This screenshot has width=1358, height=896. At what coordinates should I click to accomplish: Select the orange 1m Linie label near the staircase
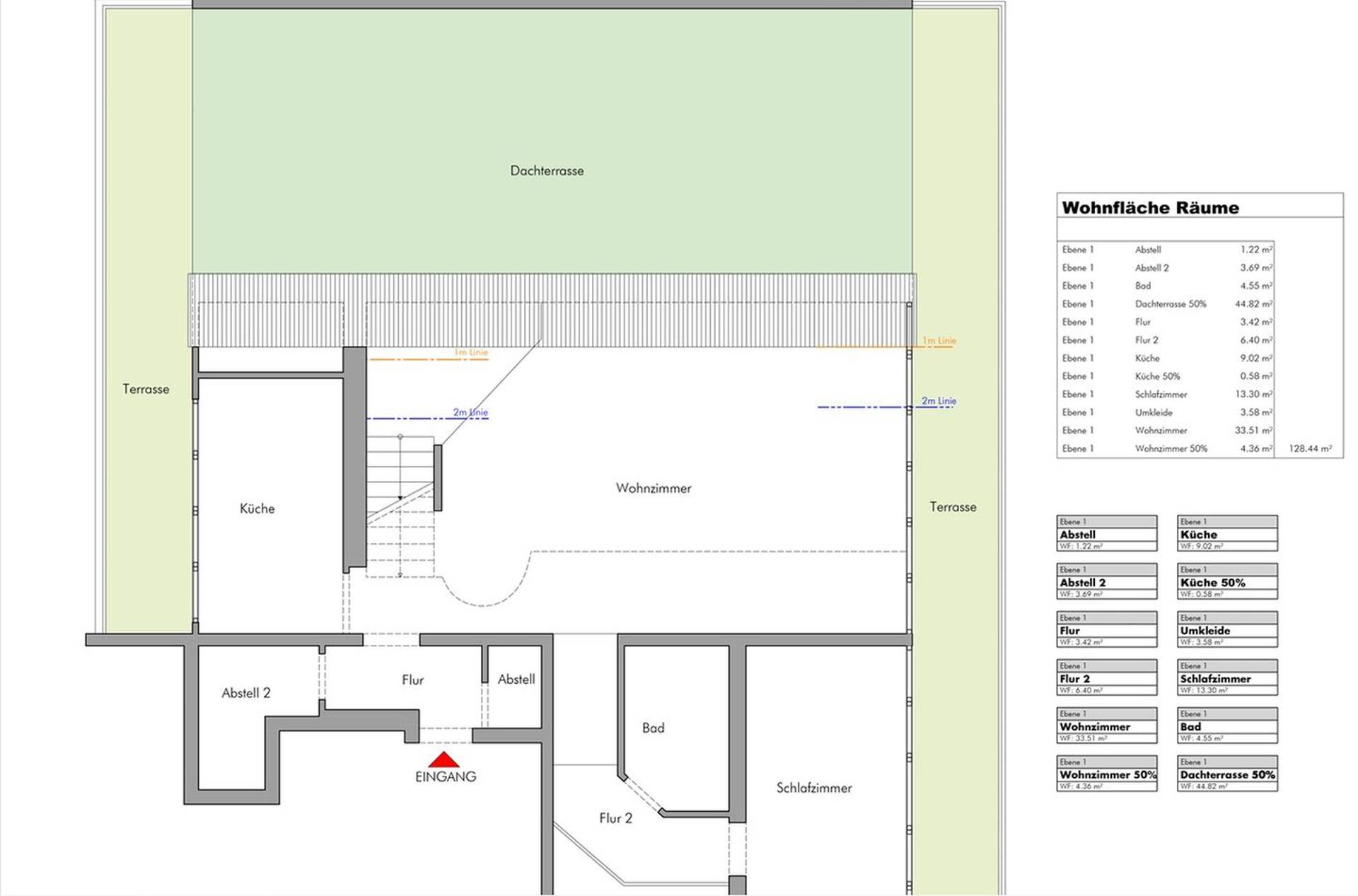[x=471, y=352]
